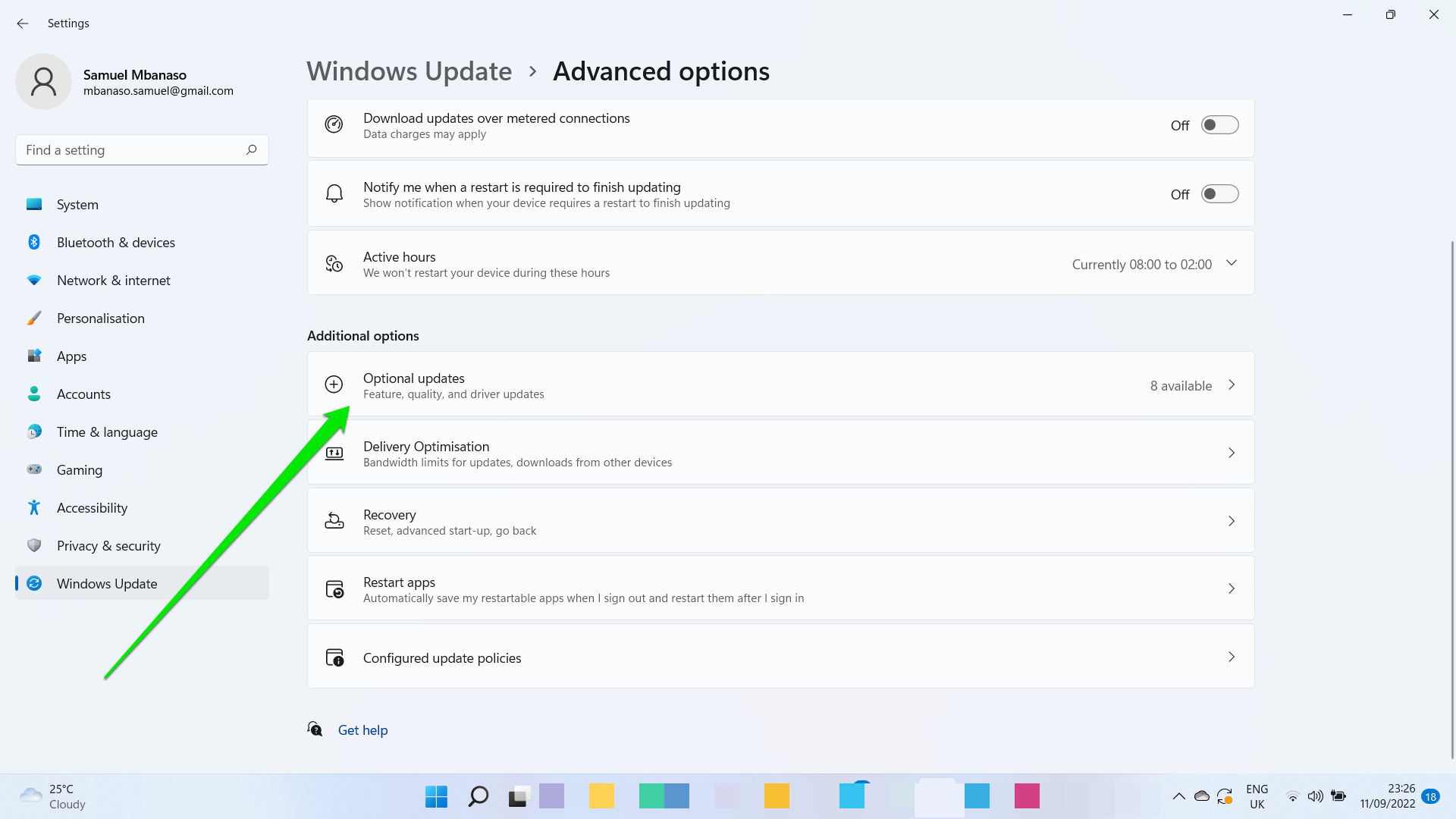
Task: Open the Search icon on the taskbar
Action: tap(478, 796)
